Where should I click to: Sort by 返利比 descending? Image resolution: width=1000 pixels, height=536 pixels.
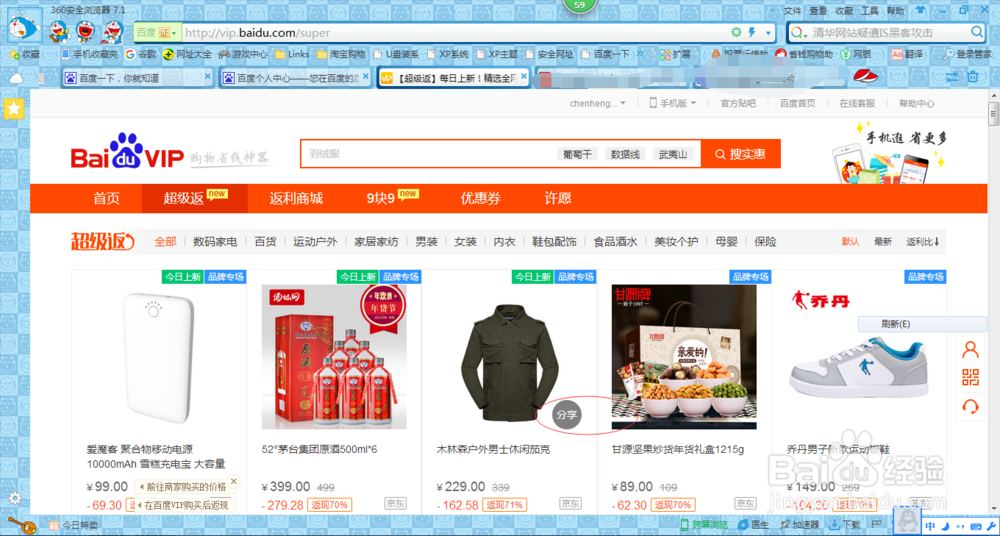tap(923, 242)
